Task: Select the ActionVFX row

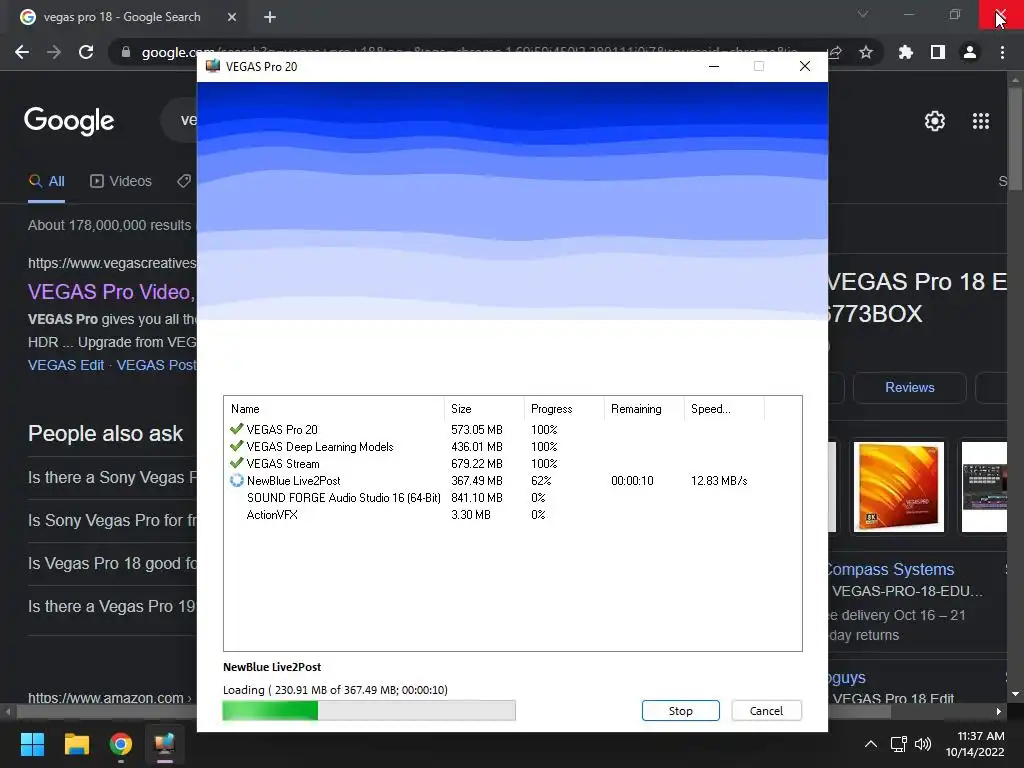Action: tap(512, 515)
